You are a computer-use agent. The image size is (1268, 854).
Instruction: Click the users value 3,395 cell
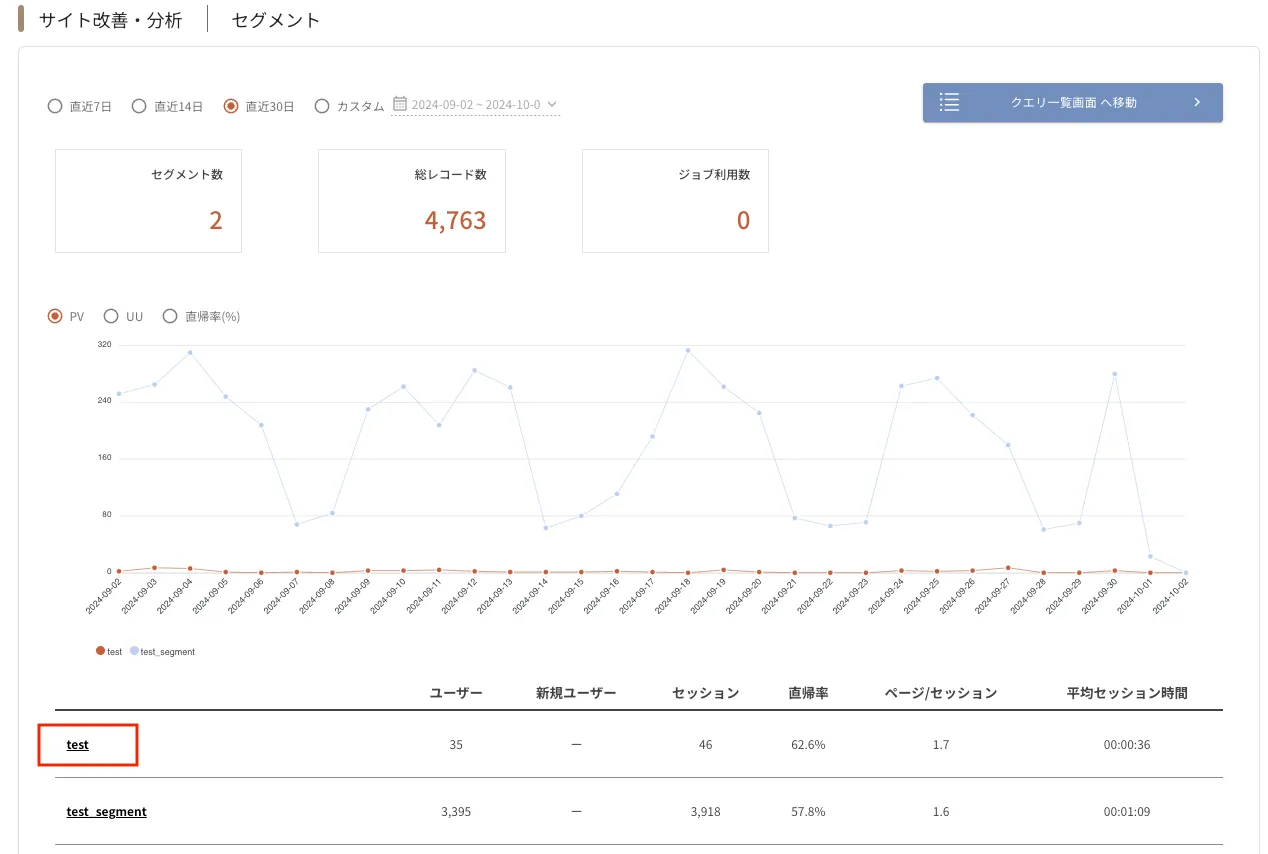[x=456, y=812]
